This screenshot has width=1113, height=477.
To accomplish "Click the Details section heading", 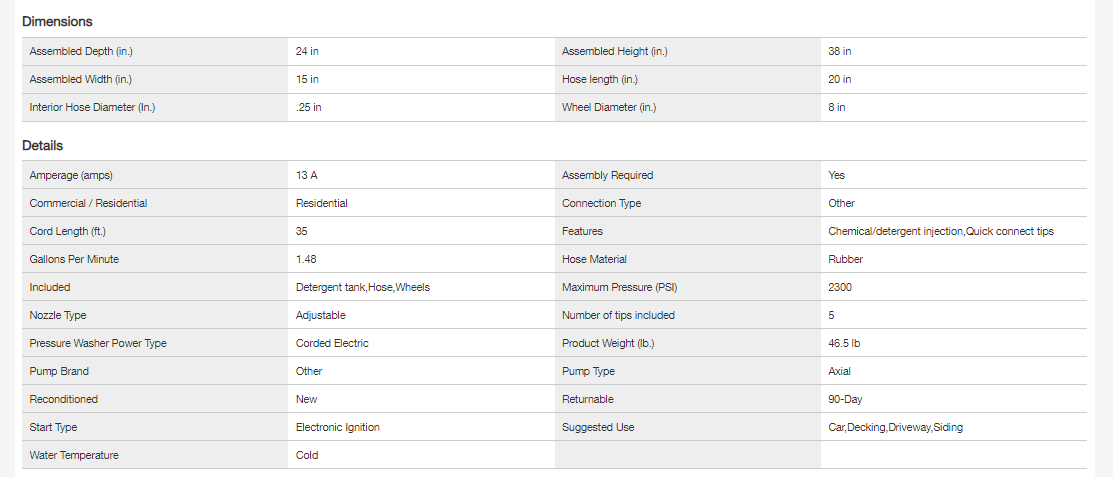I will tap(43, 145).
